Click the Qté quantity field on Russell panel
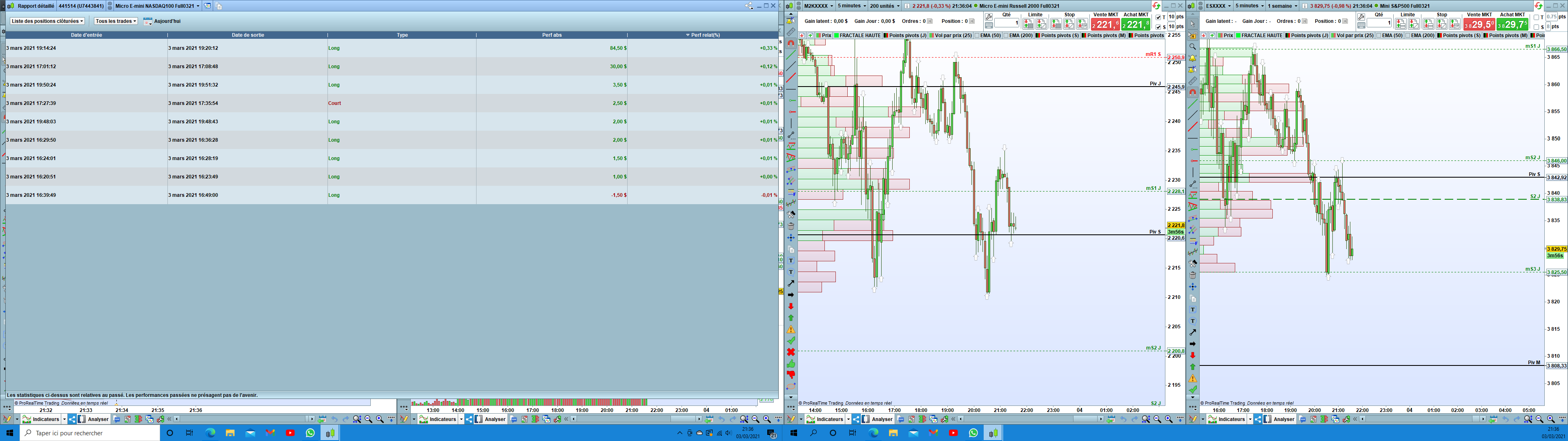1568x441 pixels. coord(1007,23)
